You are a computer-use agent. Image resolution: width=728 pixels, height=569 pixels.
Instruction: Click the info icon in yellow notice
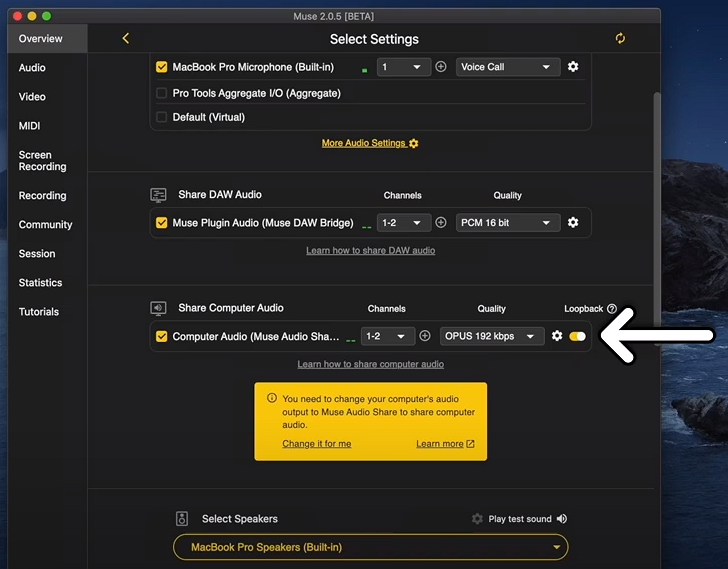click(x=272, y=398)
